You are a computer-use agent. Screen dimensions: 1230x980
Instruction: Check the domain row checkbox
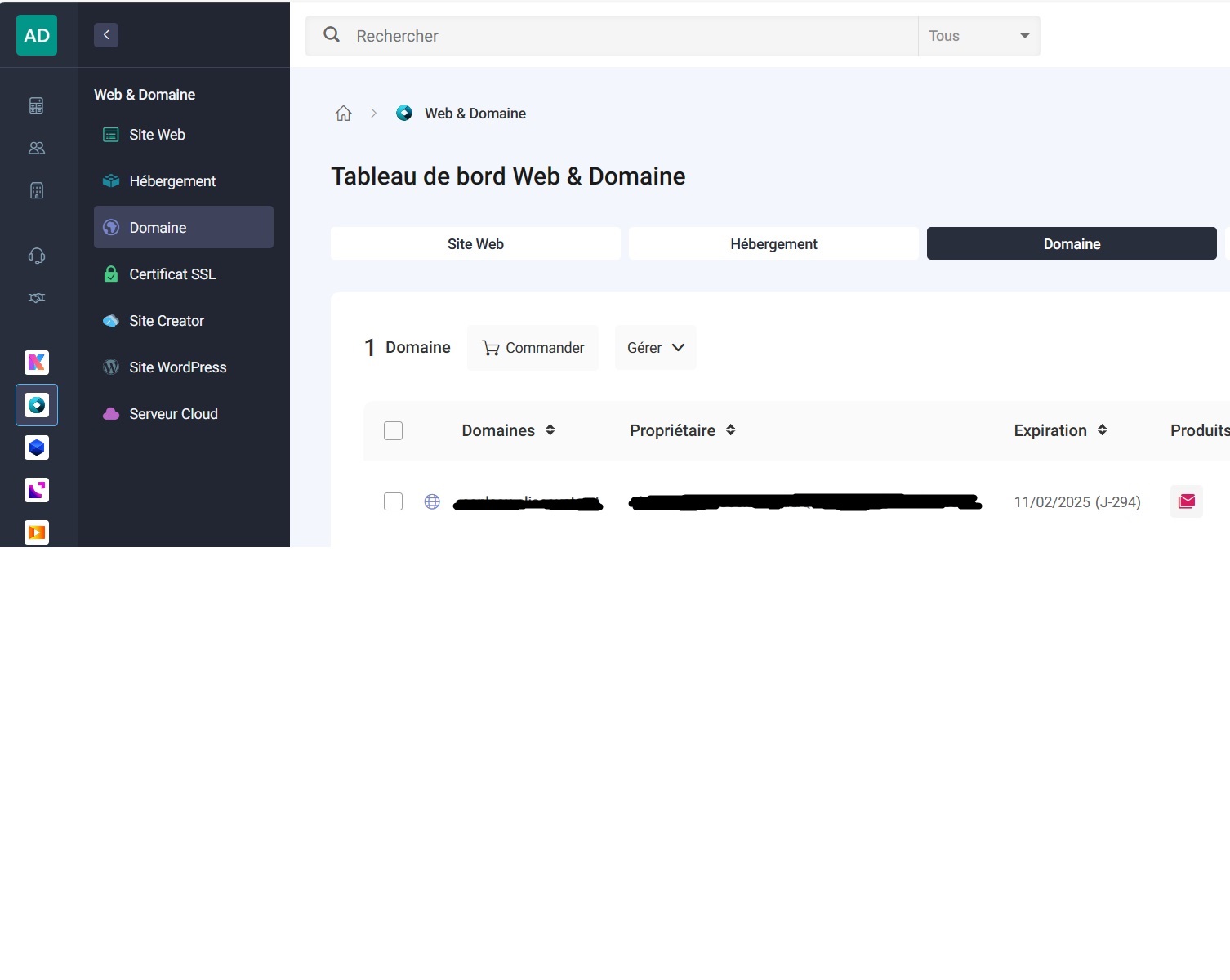[x=393, y=501]
